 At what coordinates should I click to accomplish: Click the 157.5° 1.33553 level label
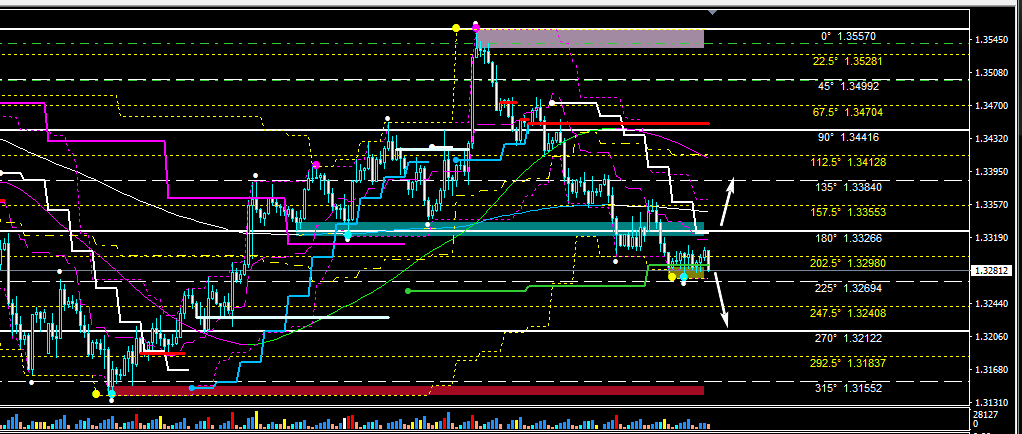coord(849,212)
